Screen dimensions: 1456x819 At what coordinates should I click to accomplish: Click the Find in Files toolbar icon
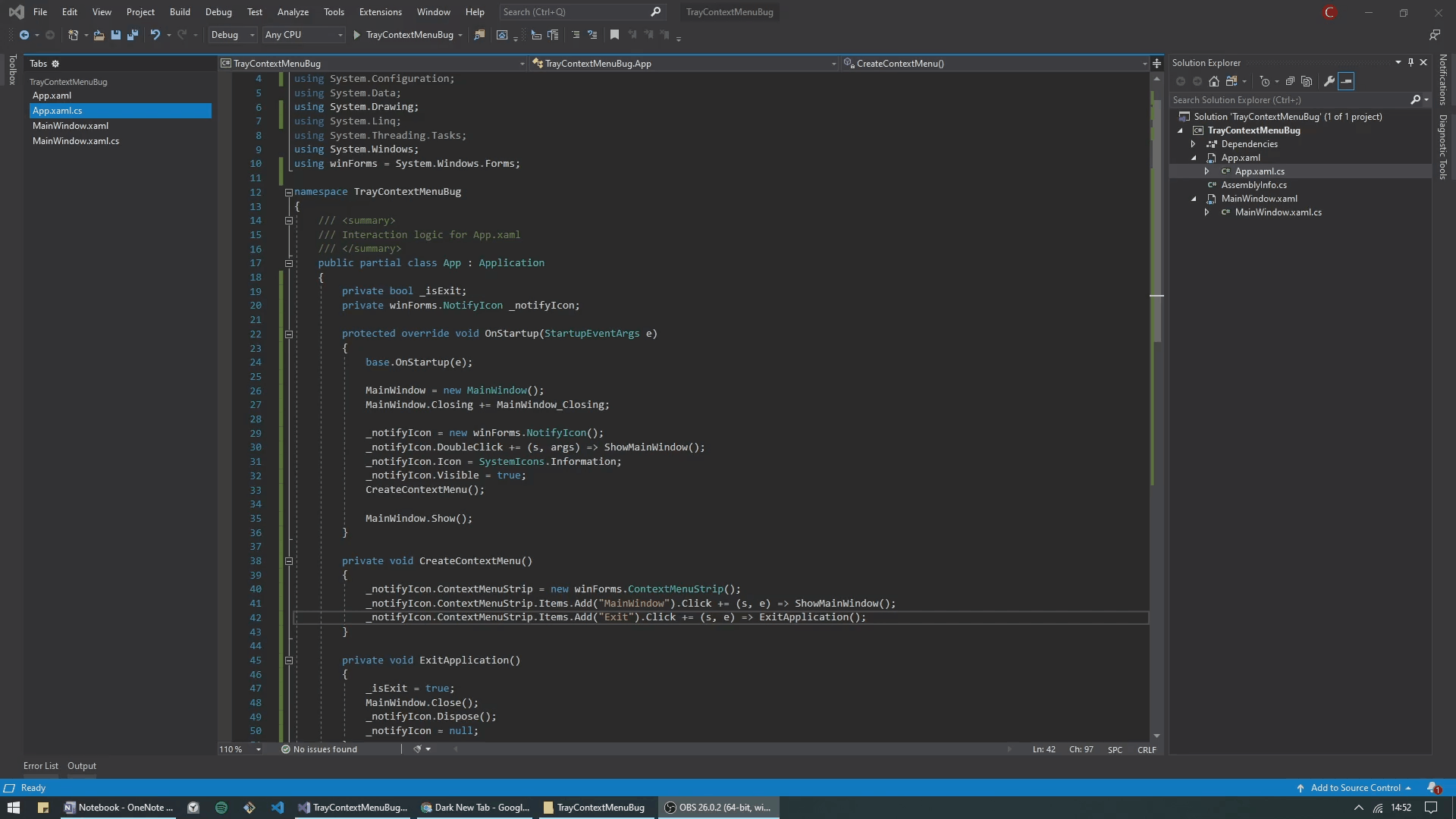tap(479, 35)
